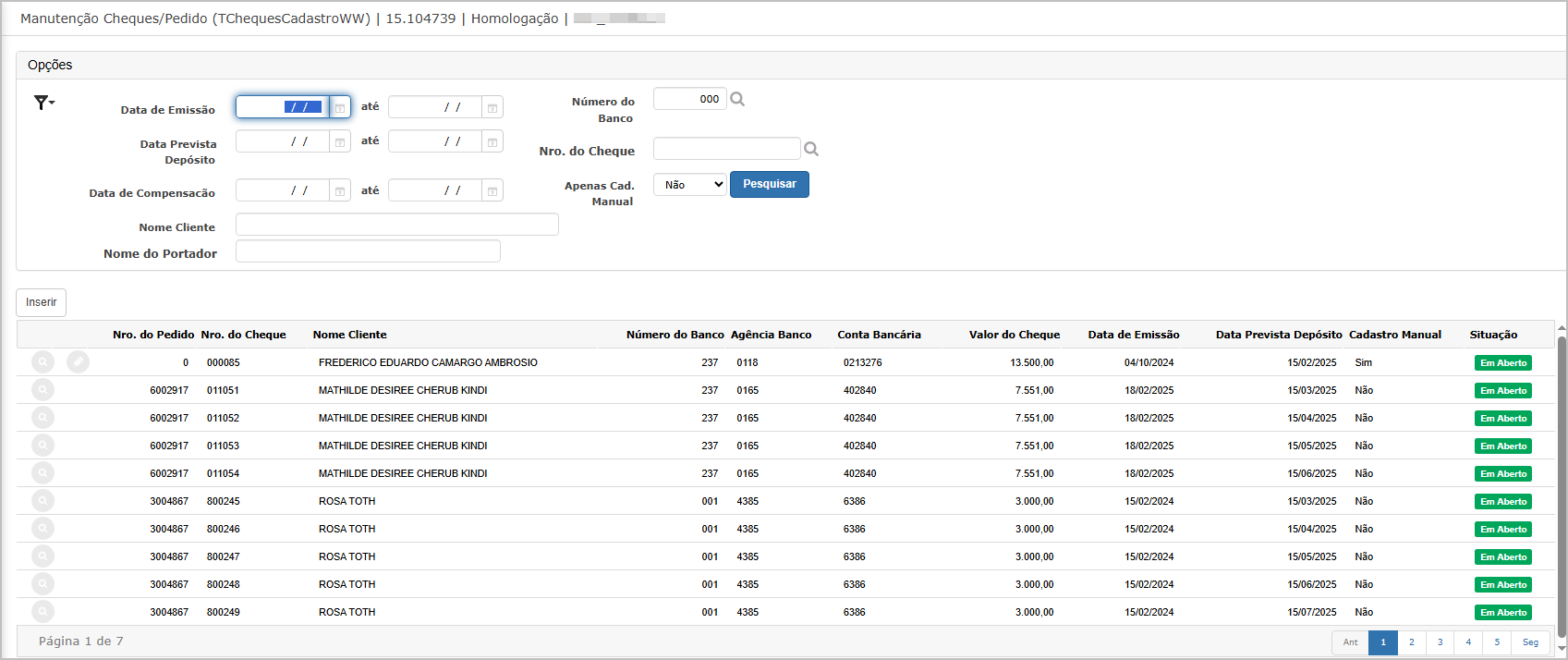Open calendar for Data Prevista Depósito end
This screenshot has width=1568, height=660.
[x=492, y=141]
